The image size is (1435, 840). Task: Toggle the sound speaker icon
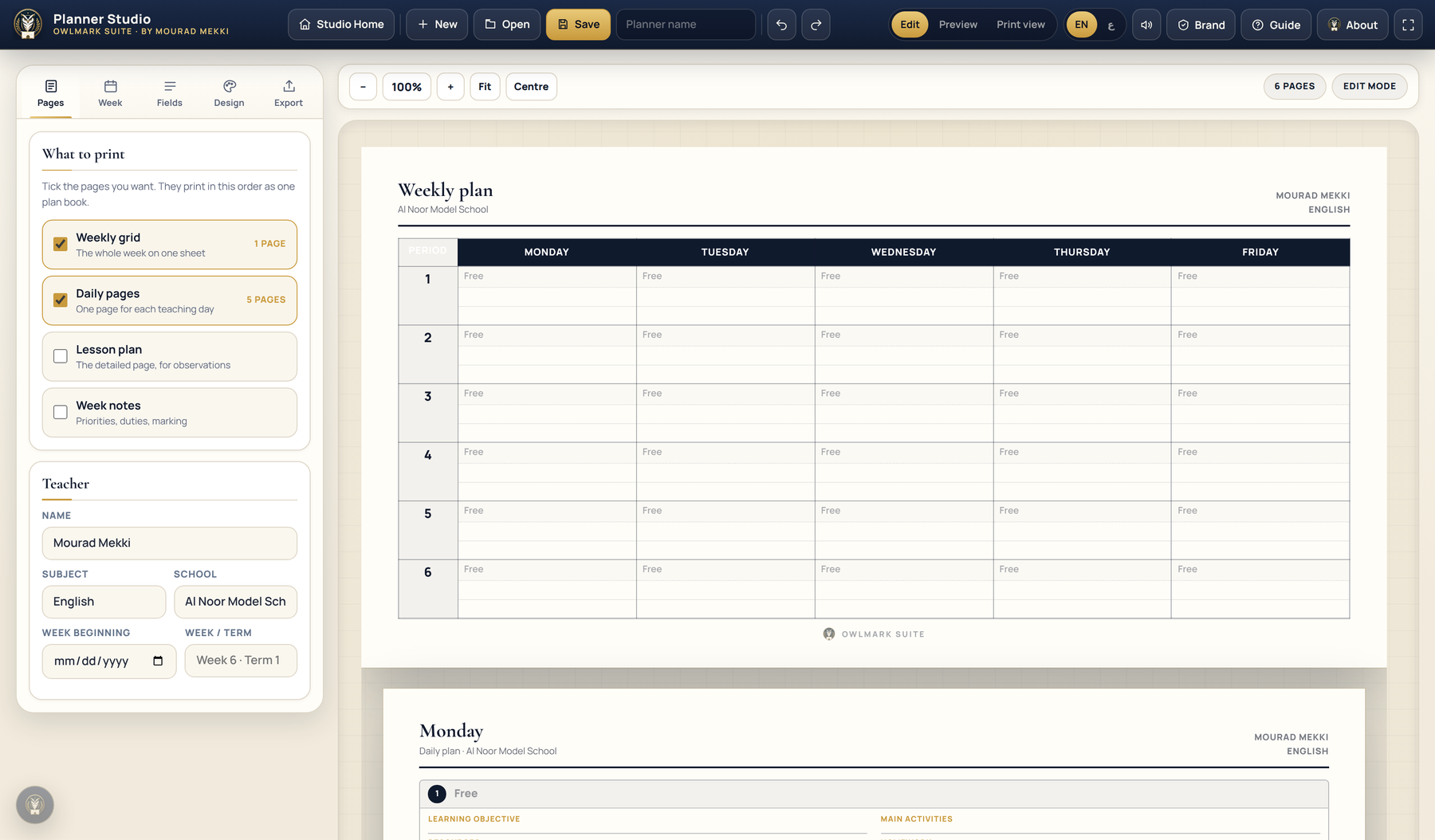tap(1146, 25)
